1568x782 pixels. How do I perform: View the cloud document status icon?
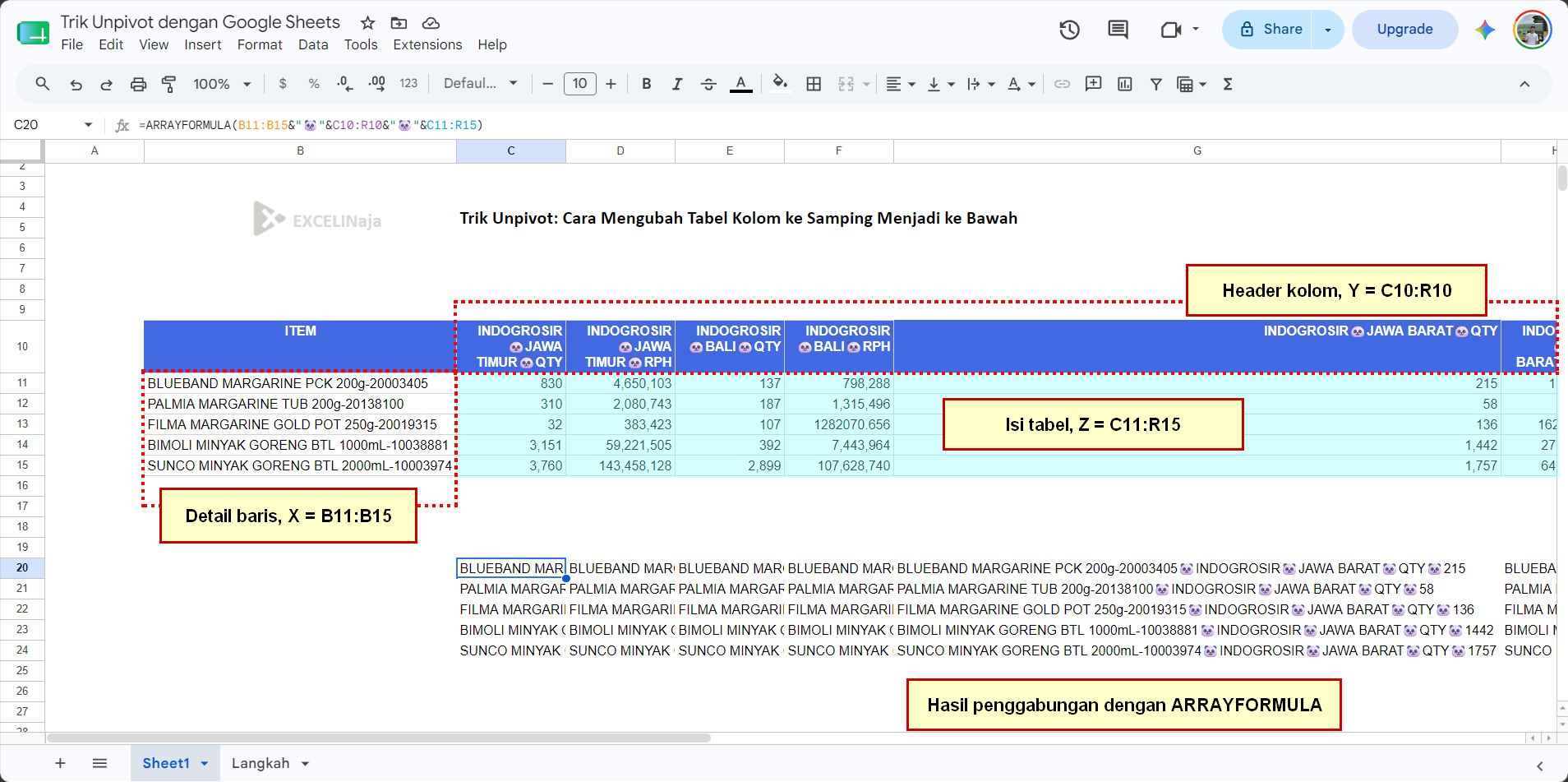[x=431, y=23]
